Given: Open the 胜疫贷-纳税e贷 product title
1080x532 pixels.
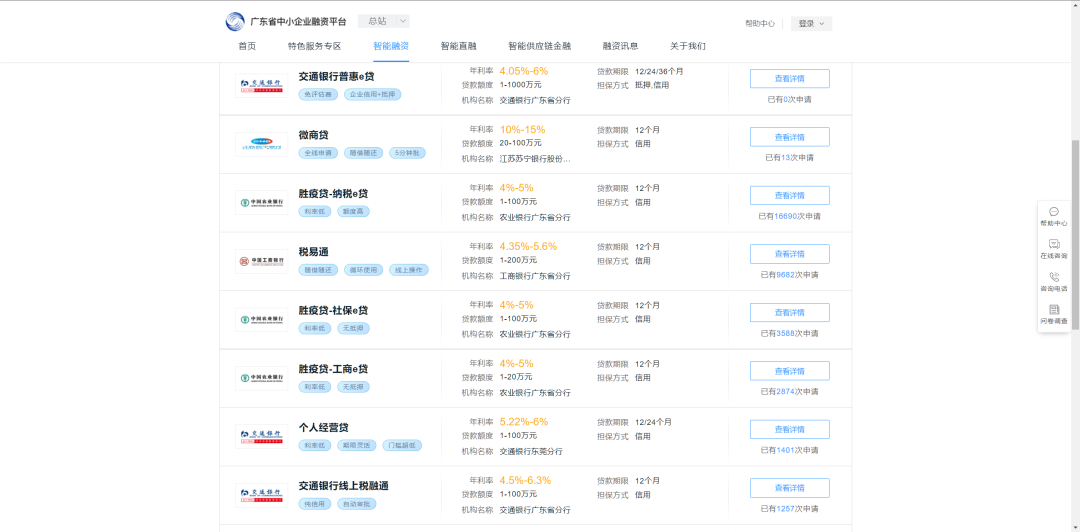Looking at the screenshot, I should click(x=333, y=194).
